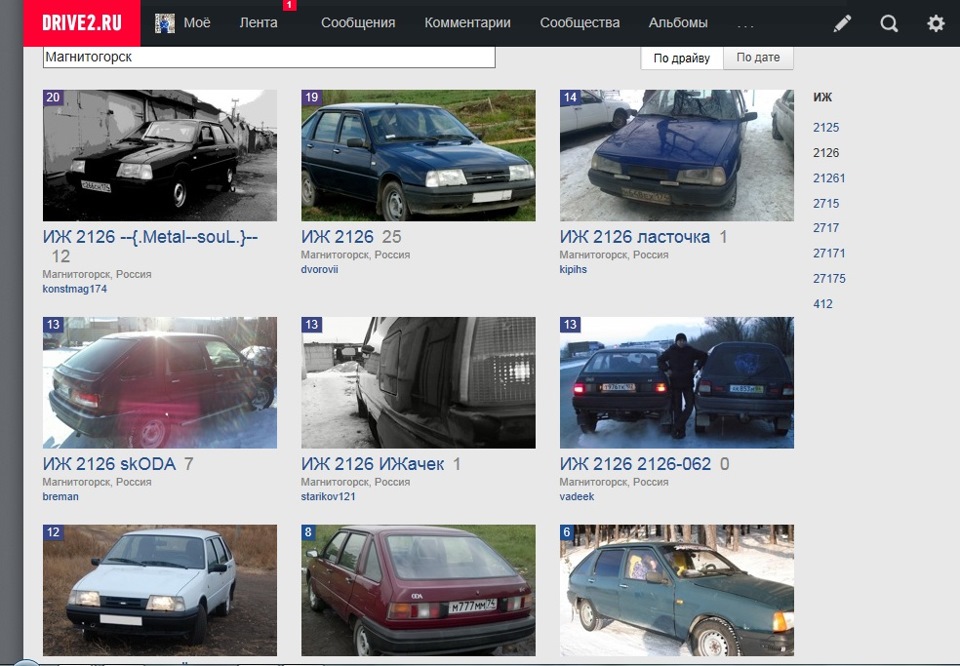Viewport: 960px width, 666px height.
Task: Click the pencil write-post icon
Action: pos(842,23)
